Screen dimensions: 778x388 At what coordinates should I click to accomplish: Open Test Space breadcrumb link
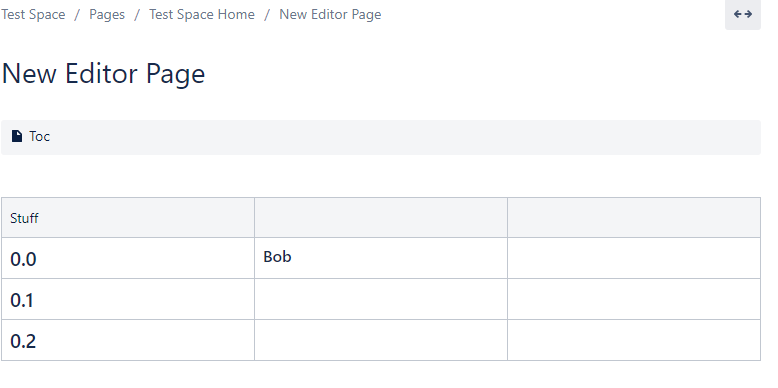[33, 14]
